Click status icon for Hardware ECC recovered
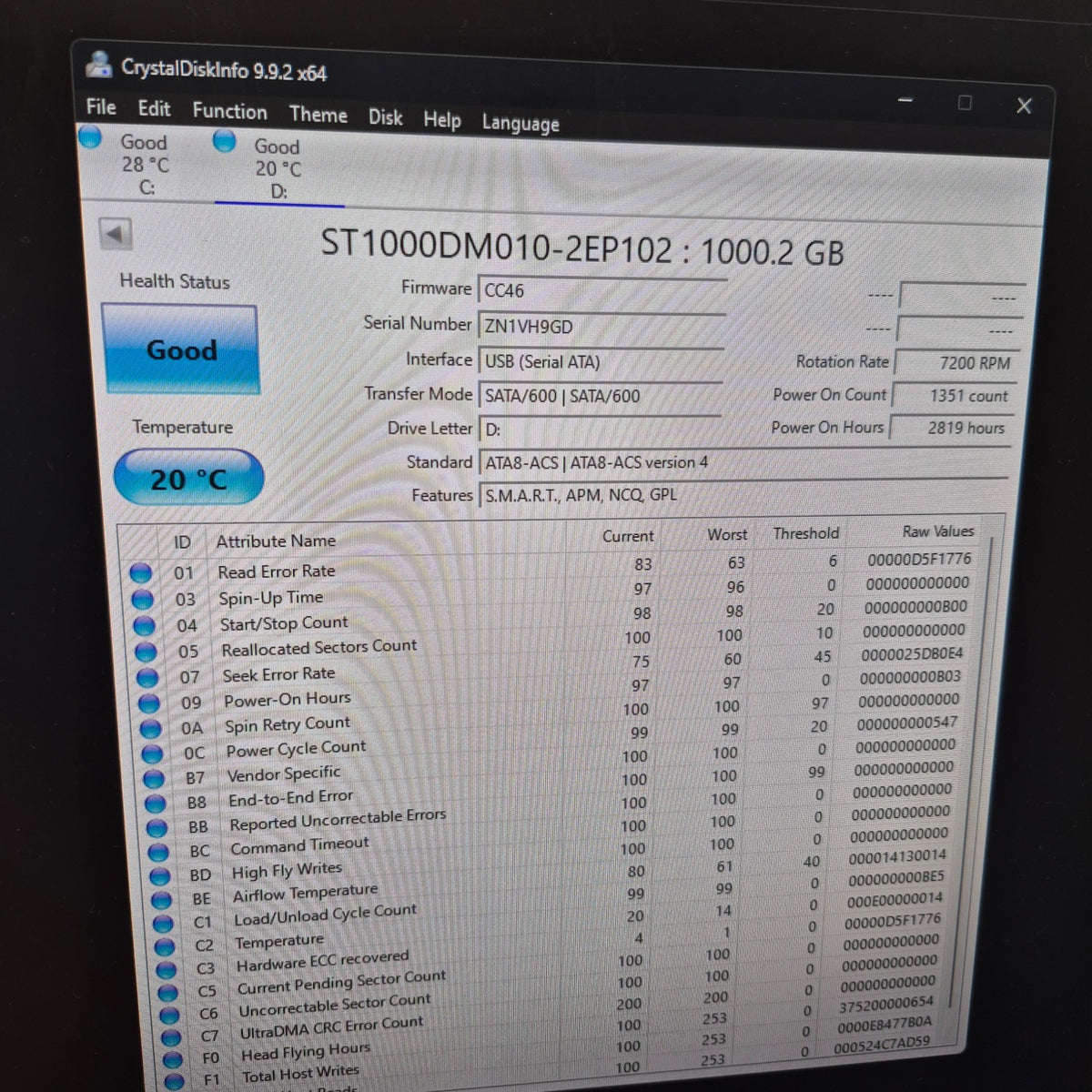 (165, 970)
